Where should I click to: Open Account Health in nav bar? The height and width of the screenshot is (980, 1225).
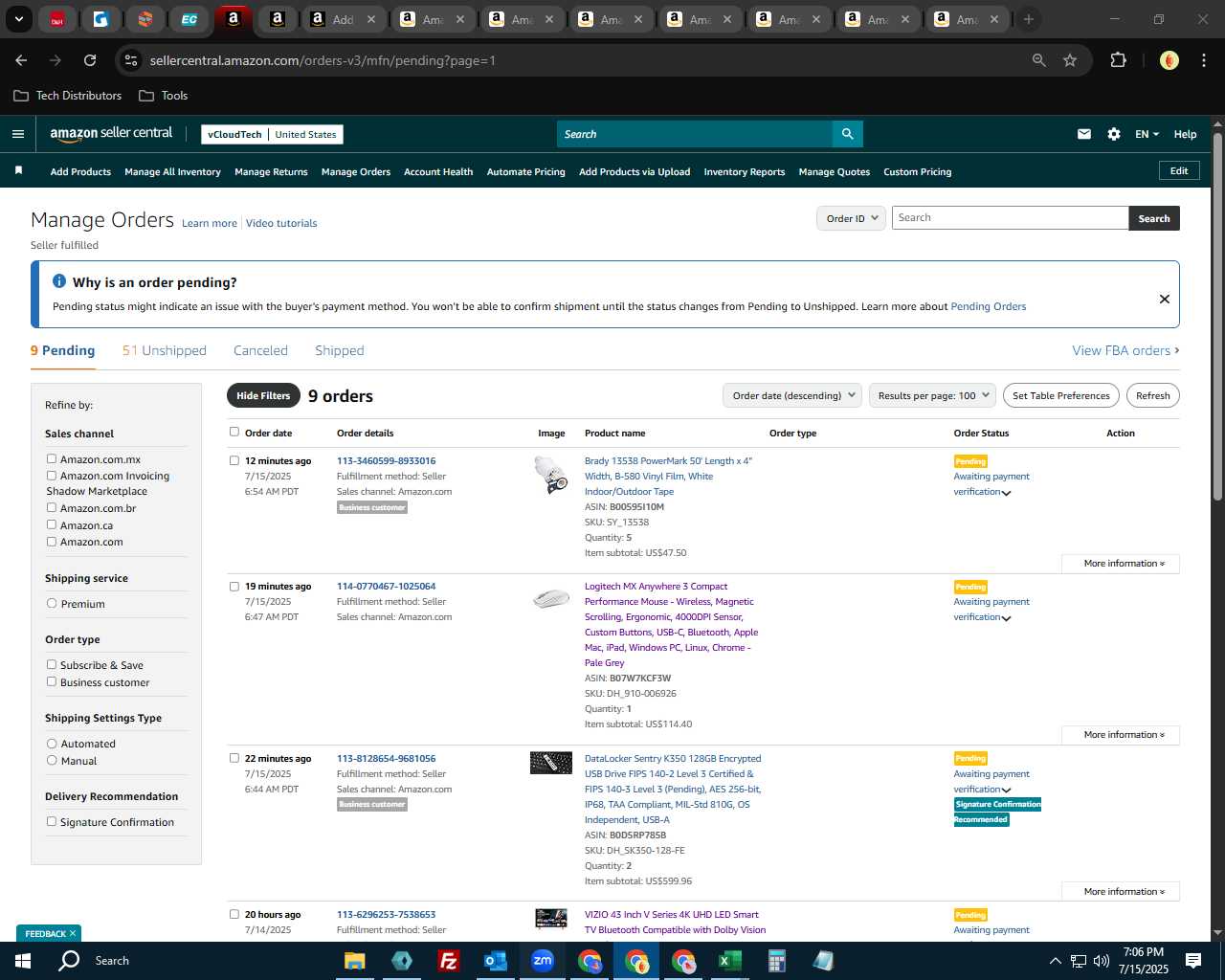pos(438,172)
